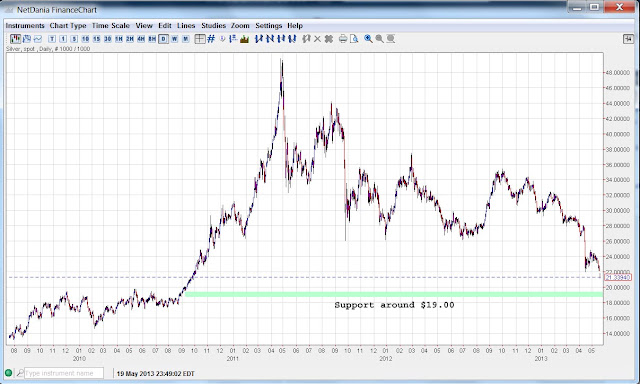The height and width of the screenshot is (384, 640).
Task: Click the print chart icon
Action: (x=343, y=39)
